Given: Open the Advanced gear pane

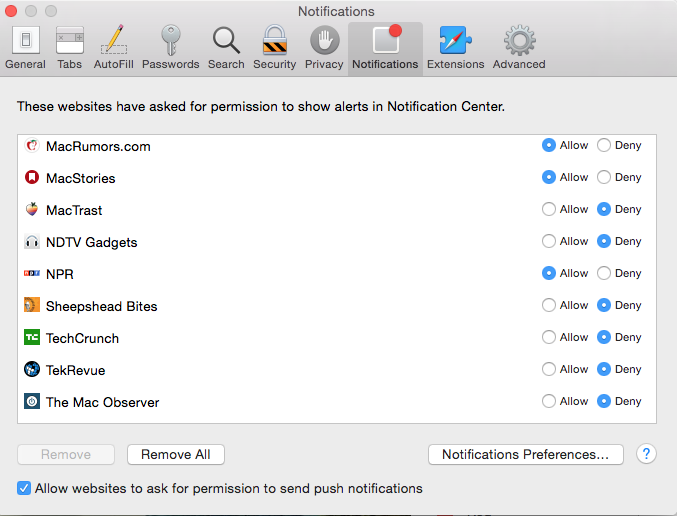Looking at the screenshot, I should 519,48.
